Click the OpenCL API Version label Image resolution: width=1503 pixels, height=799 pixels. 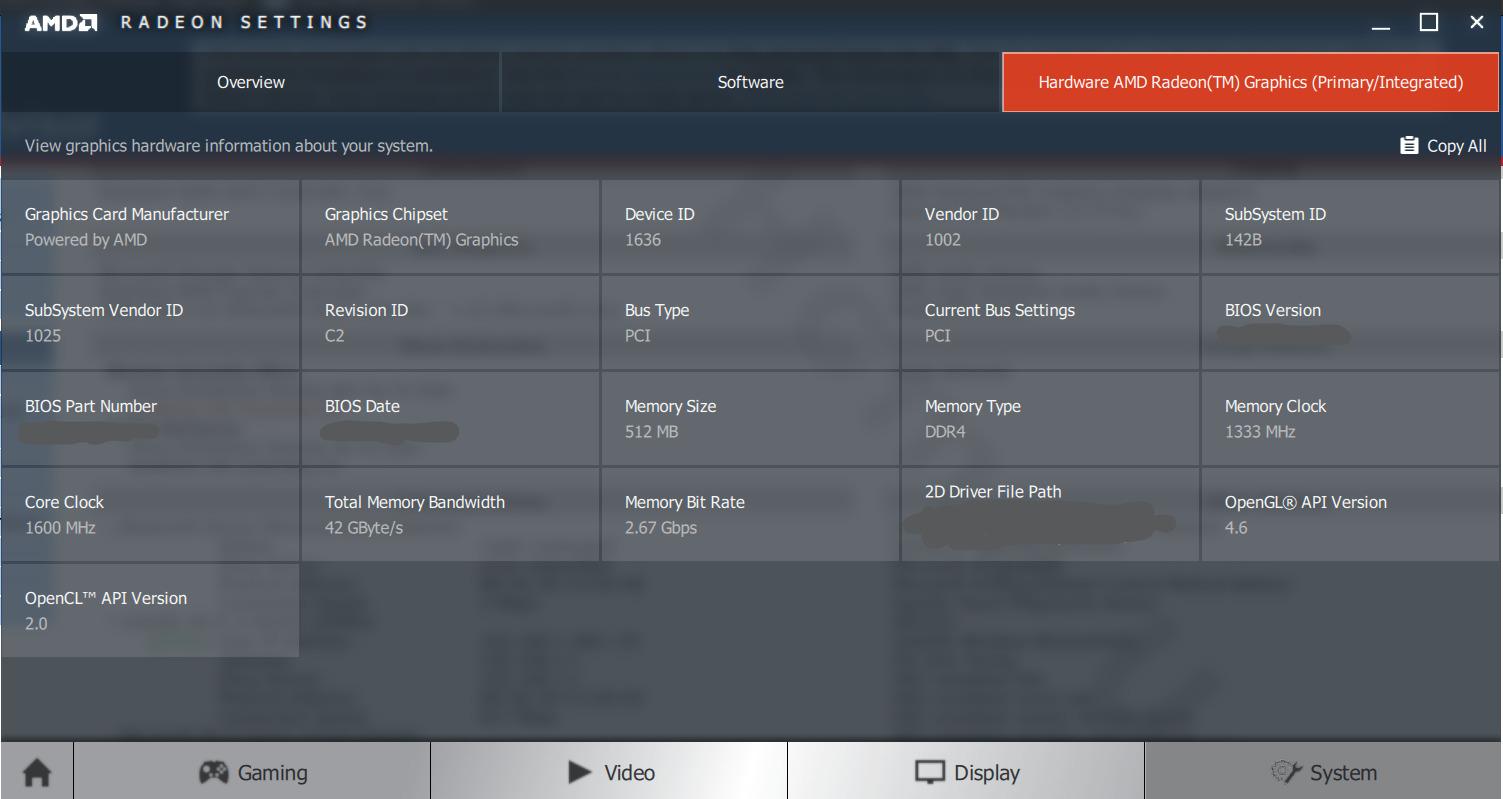point(106,598)
